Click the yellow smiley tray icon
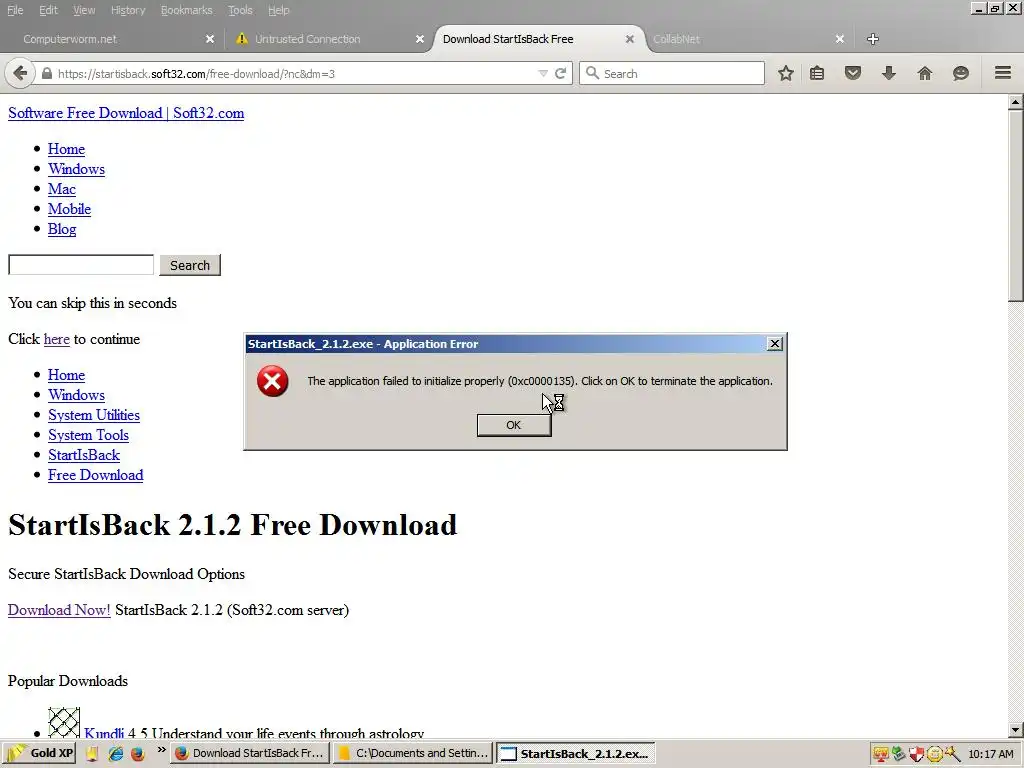 pos(935,754)
